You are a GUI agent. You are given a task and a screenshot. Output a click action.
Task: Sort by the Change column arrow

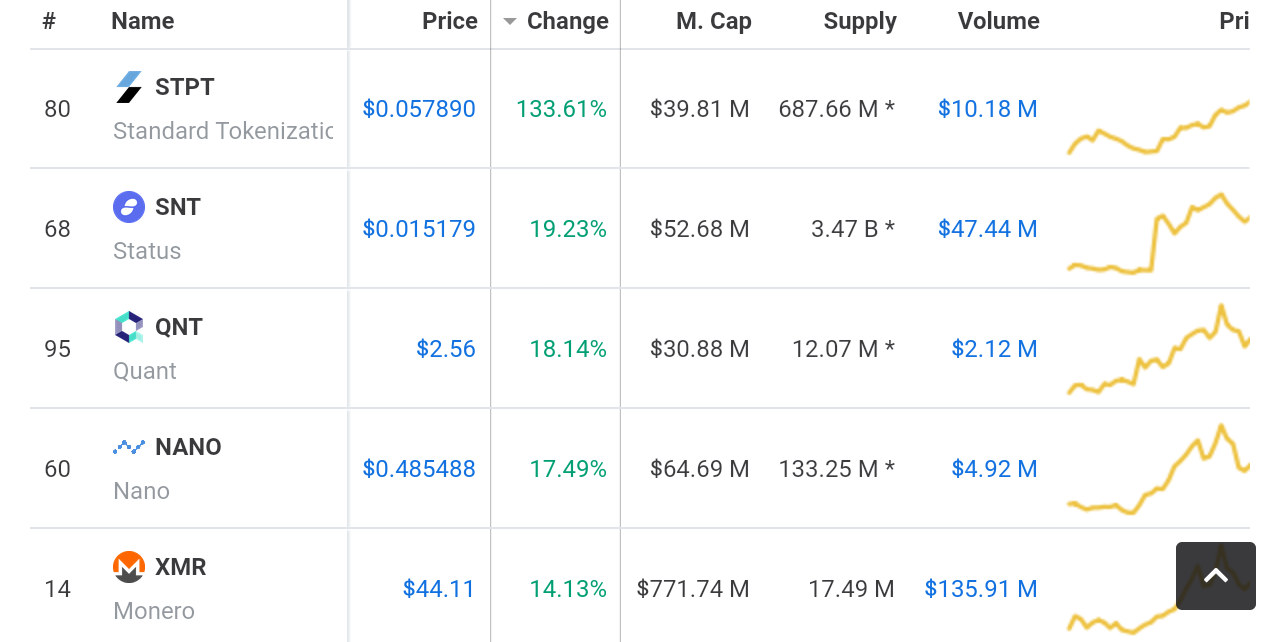point(510,22)
